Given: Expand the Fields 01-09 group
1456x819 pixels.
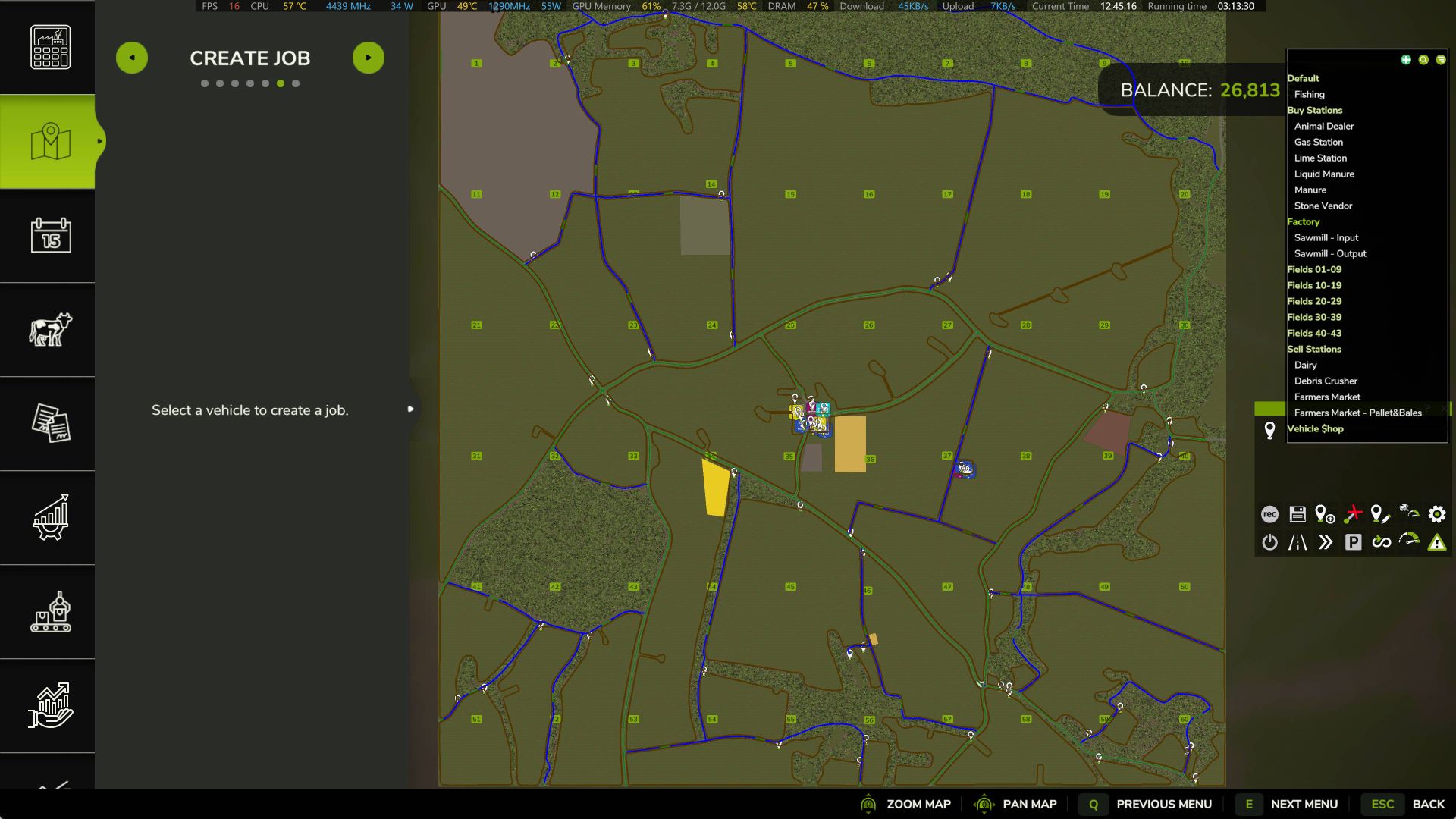Looking at the screenshot, I should point(1314,269).
